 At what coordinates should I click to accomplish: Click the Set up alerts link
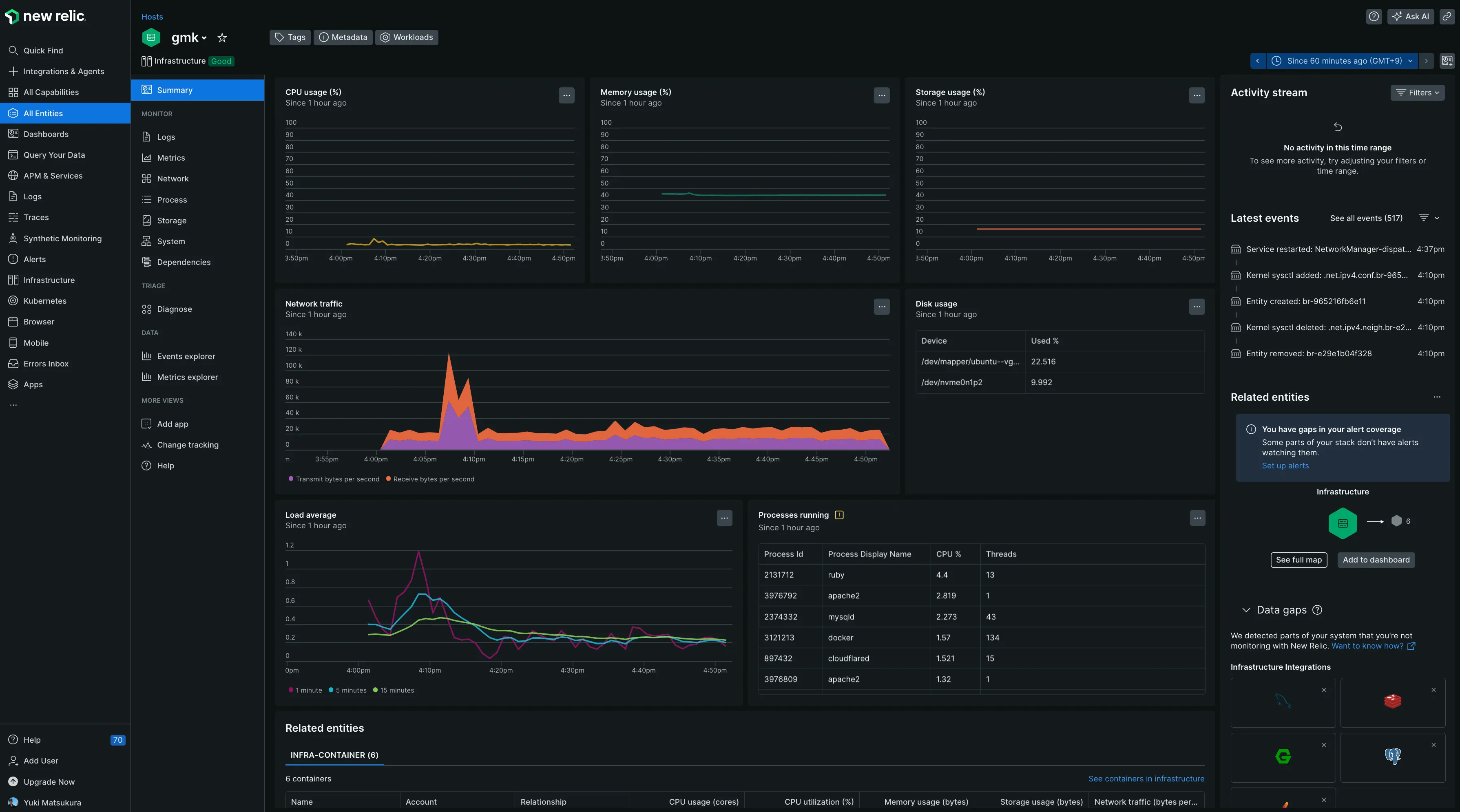(1285, 466)
